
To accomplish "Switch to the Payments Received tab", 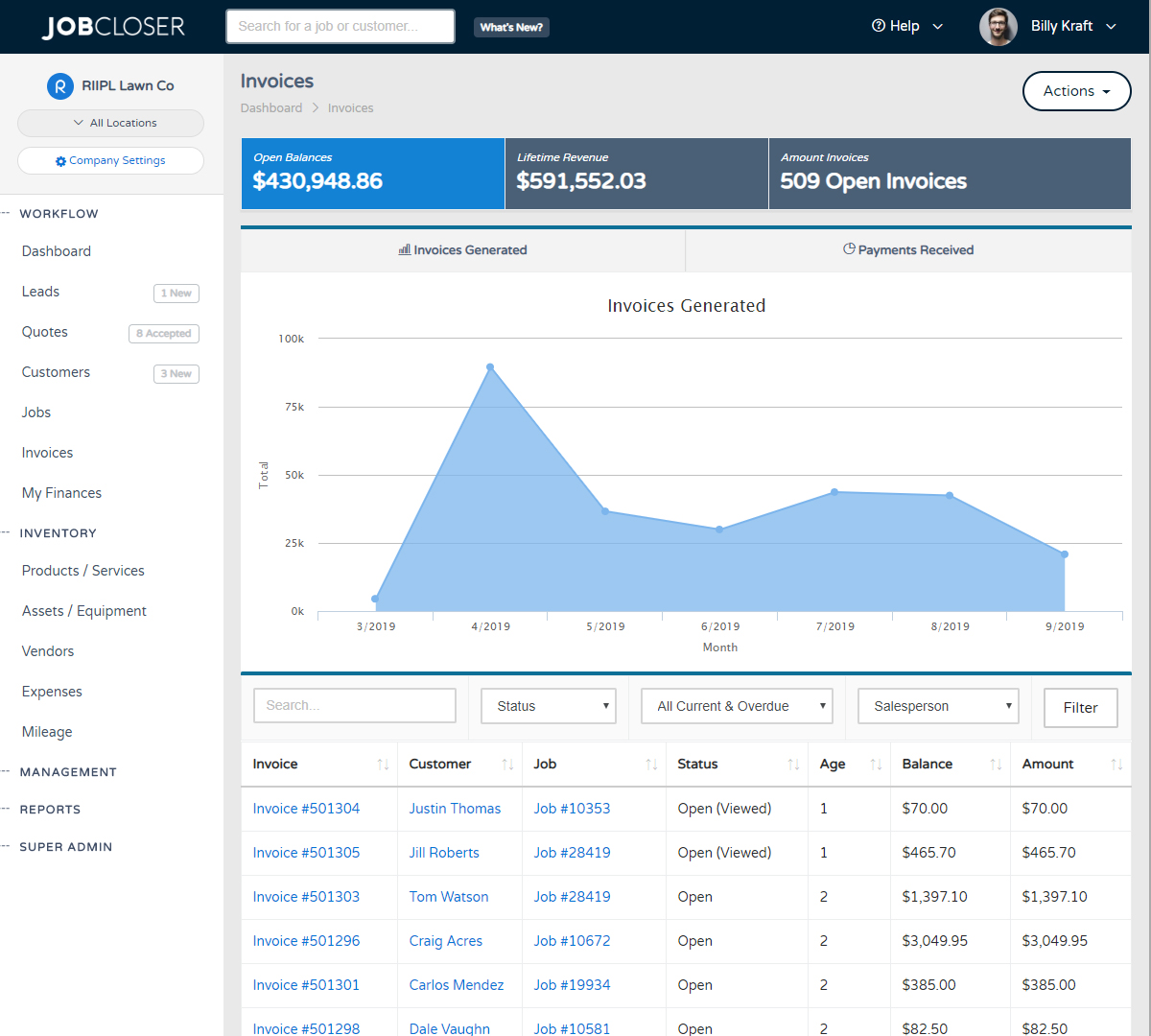I will [907, 248].
